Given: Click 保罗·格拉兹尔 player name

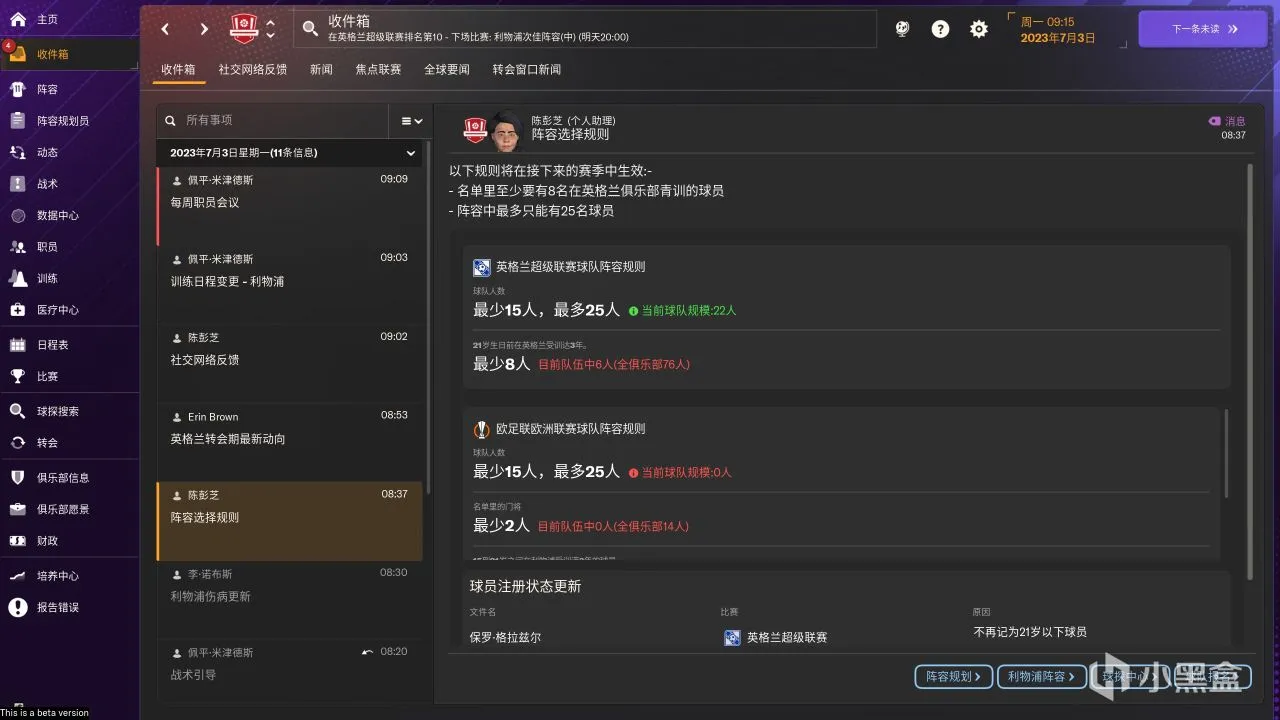Looking at the screenshot, I should [505, 637].
